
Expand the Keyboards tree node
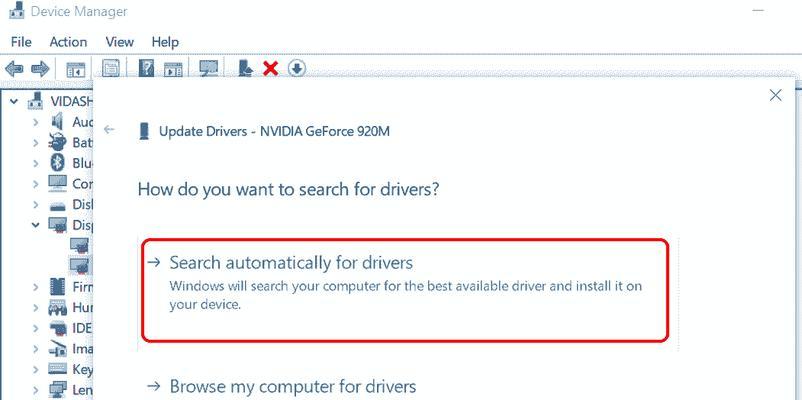pos(35,369)
